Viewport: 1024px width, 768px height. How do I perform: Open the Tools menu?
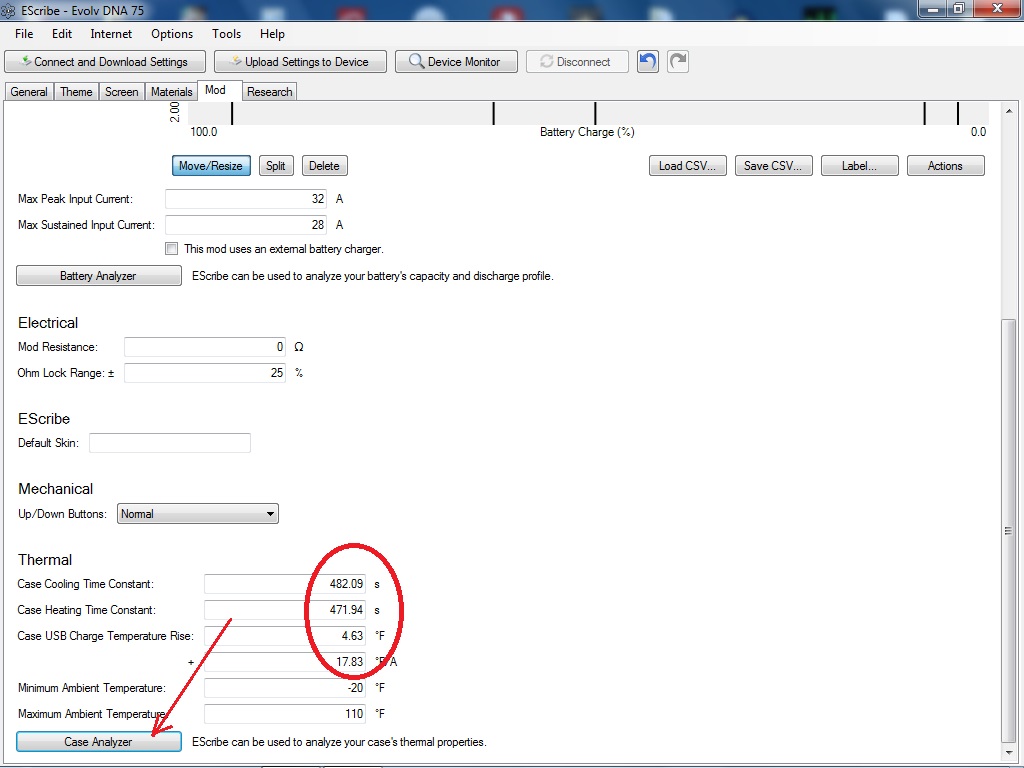[226, 34]
